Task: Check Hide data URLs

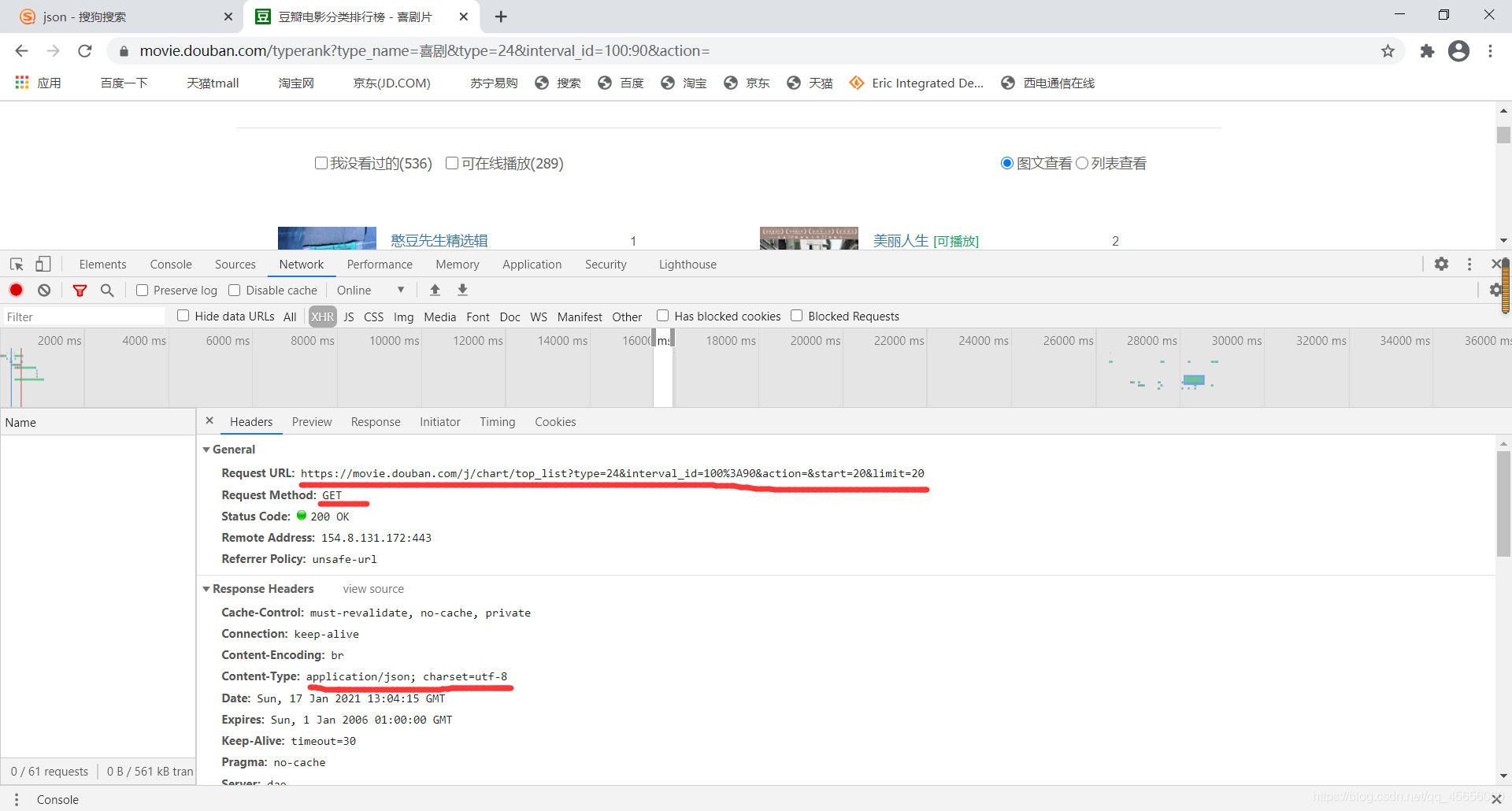Action: [x=183, y=316]
